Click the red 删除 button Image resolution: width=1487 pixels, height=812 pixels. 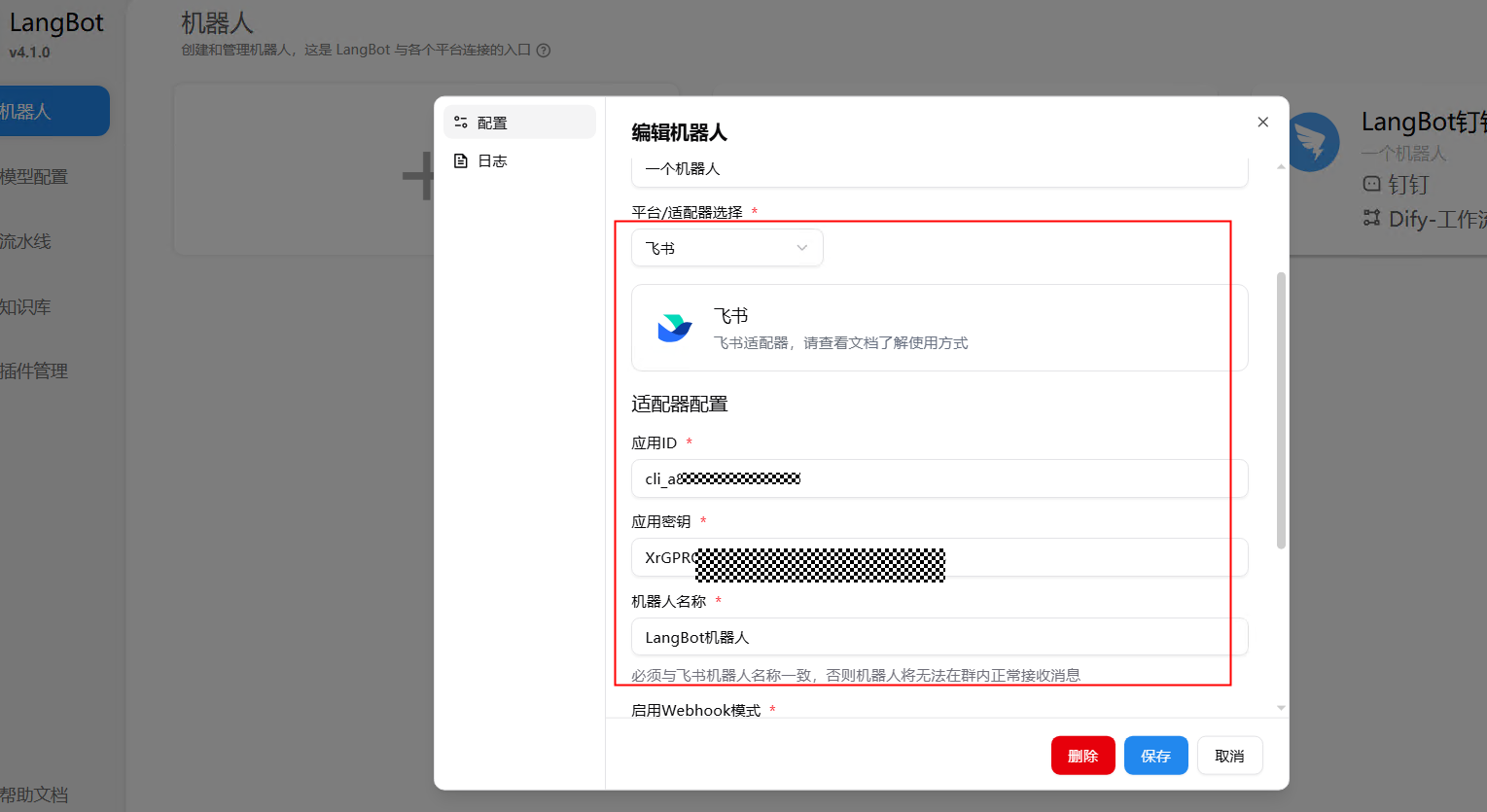click(1082, 756)
